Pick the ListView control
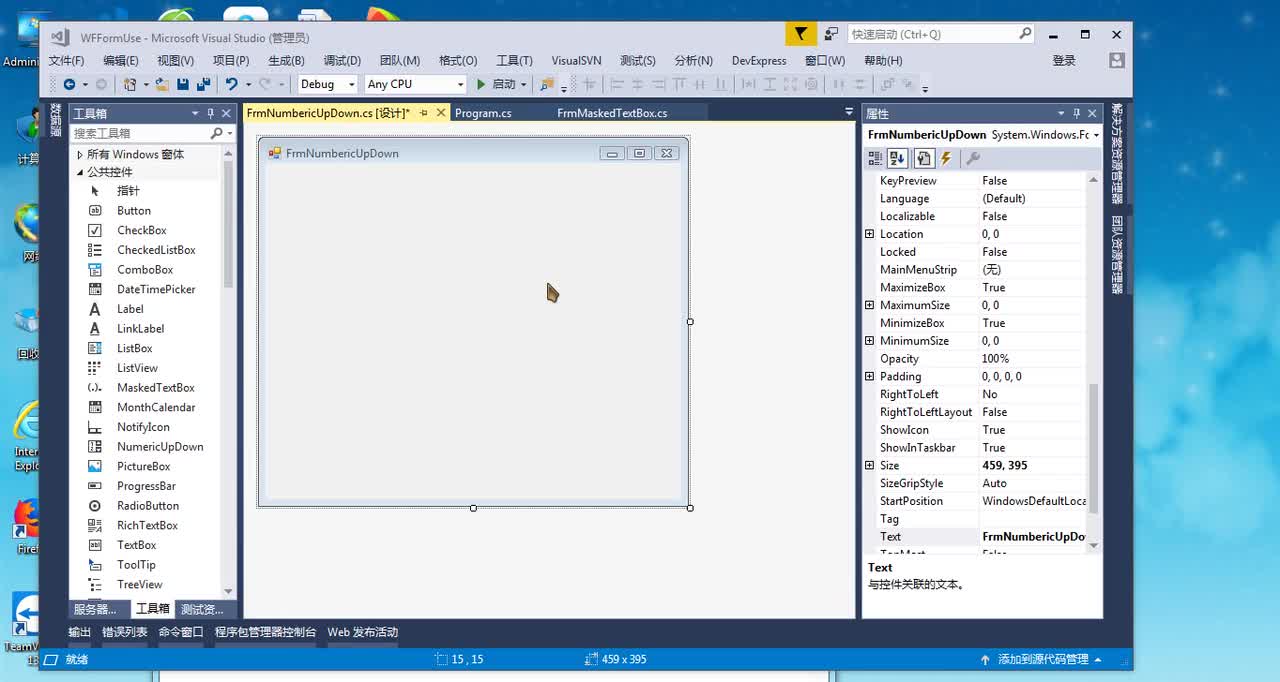 pyautogui.click(x=137, y=368)
